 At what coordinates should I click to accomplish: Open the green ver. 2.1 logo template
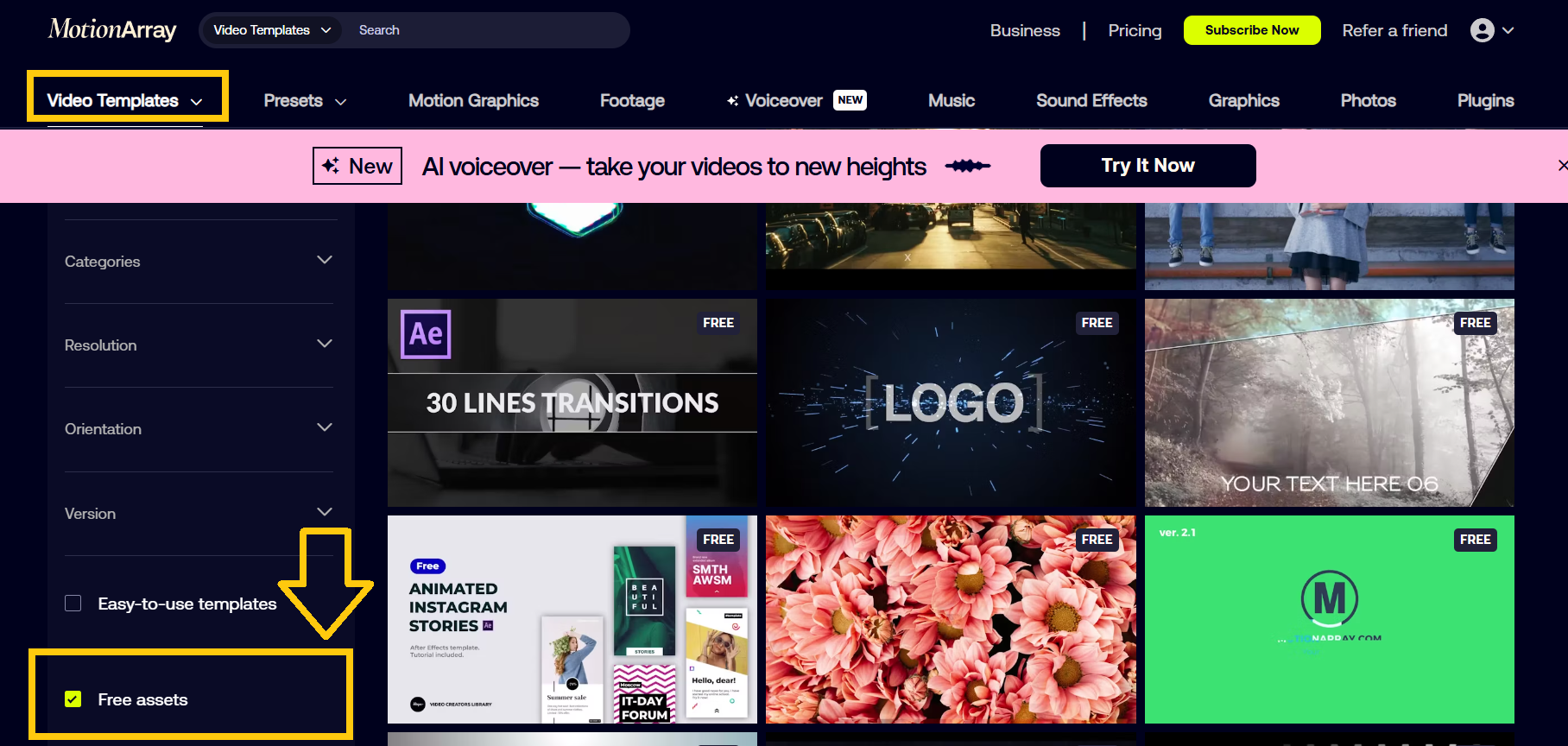pyautogui.click(x=1329, y=619)
